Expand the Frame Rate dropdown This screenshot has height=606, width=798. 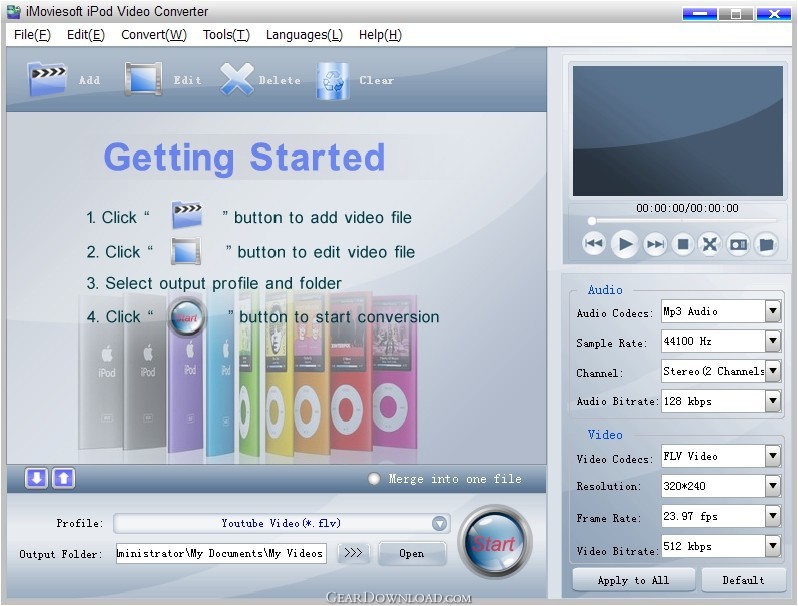click(x=773, y=516)
